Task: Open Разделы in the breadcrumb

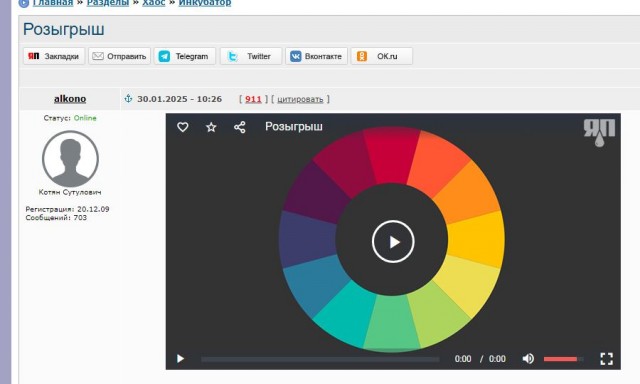Action: coord(108,2)
